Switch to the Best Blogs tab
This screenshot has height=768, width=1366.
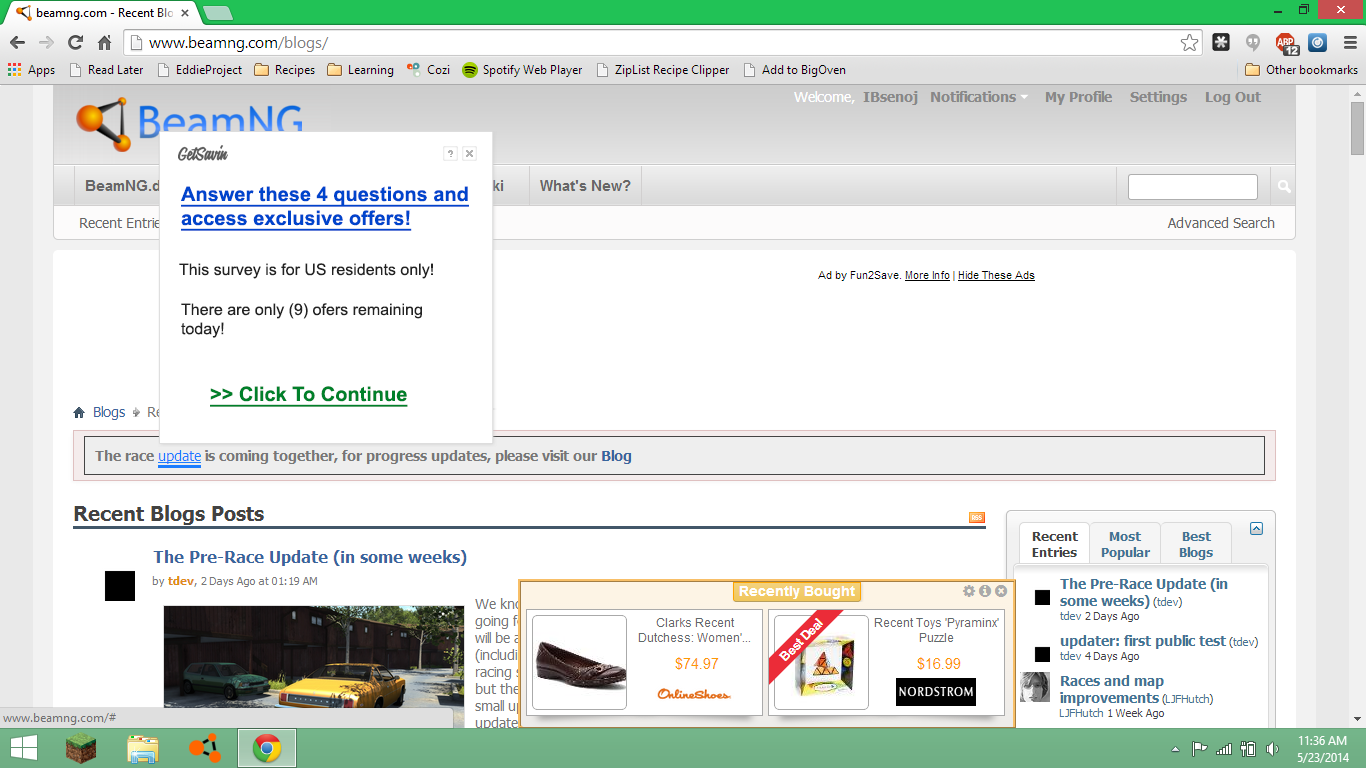coord(1196,544)
